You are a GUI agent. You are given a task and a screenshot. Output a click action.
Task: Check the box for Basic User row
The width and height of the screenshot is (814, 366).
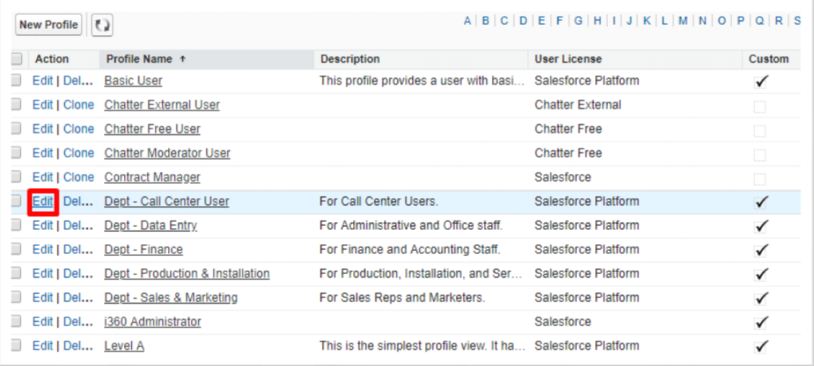(16, 80)
